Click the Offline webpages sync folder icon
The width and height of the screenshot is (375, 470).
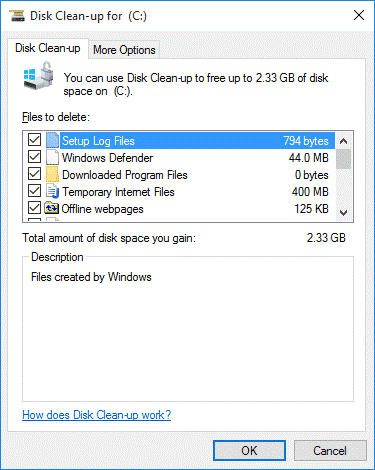point(52,208)
